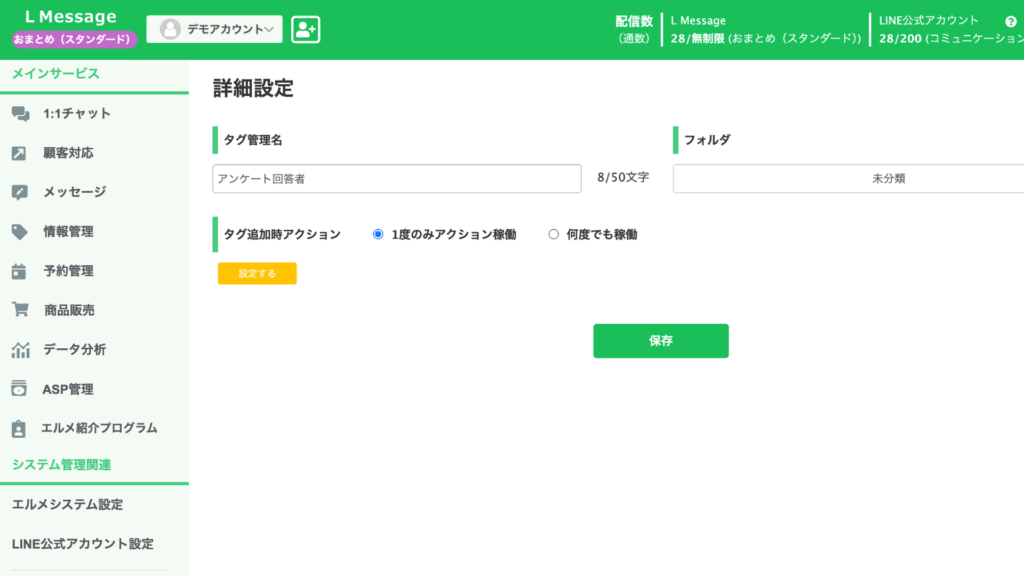The width and height of the screenshot is (1024, 576).
Task: Select 1度のみアクション稼働 radio button
Action: click(378, 234)
